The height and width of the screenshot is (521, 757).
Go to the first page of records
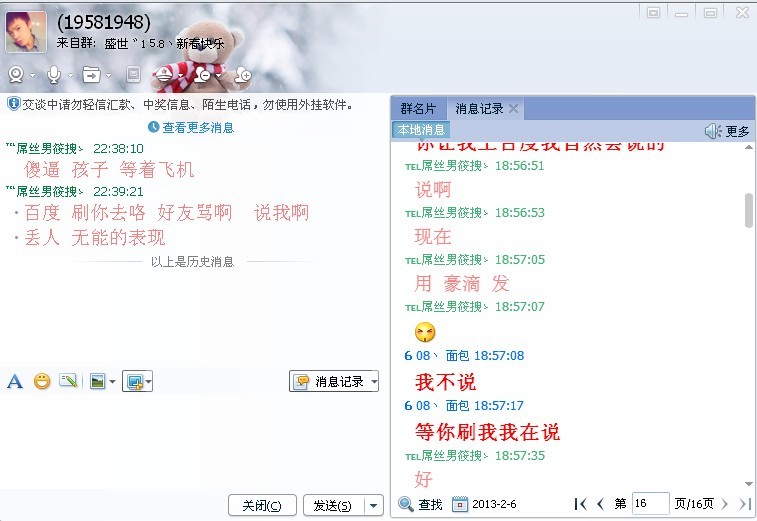(x=581, y=504)
